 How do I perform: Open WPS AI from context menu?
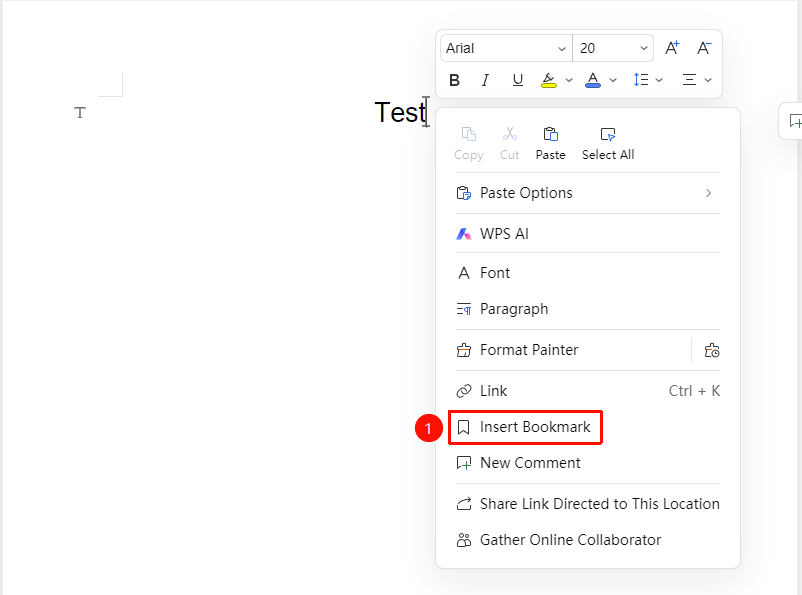pos(588,234)
